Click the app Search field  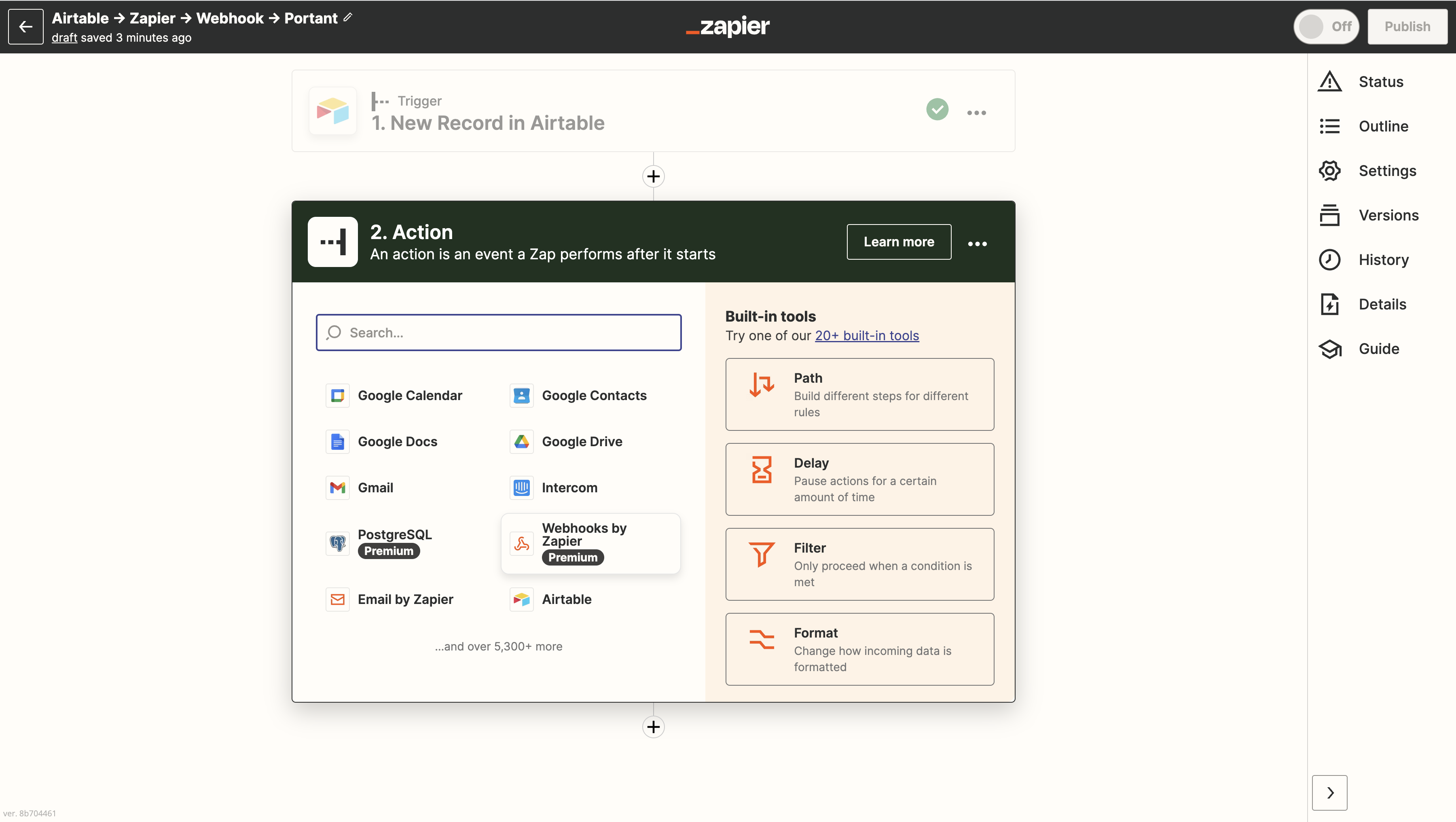(x=499, y=333)
